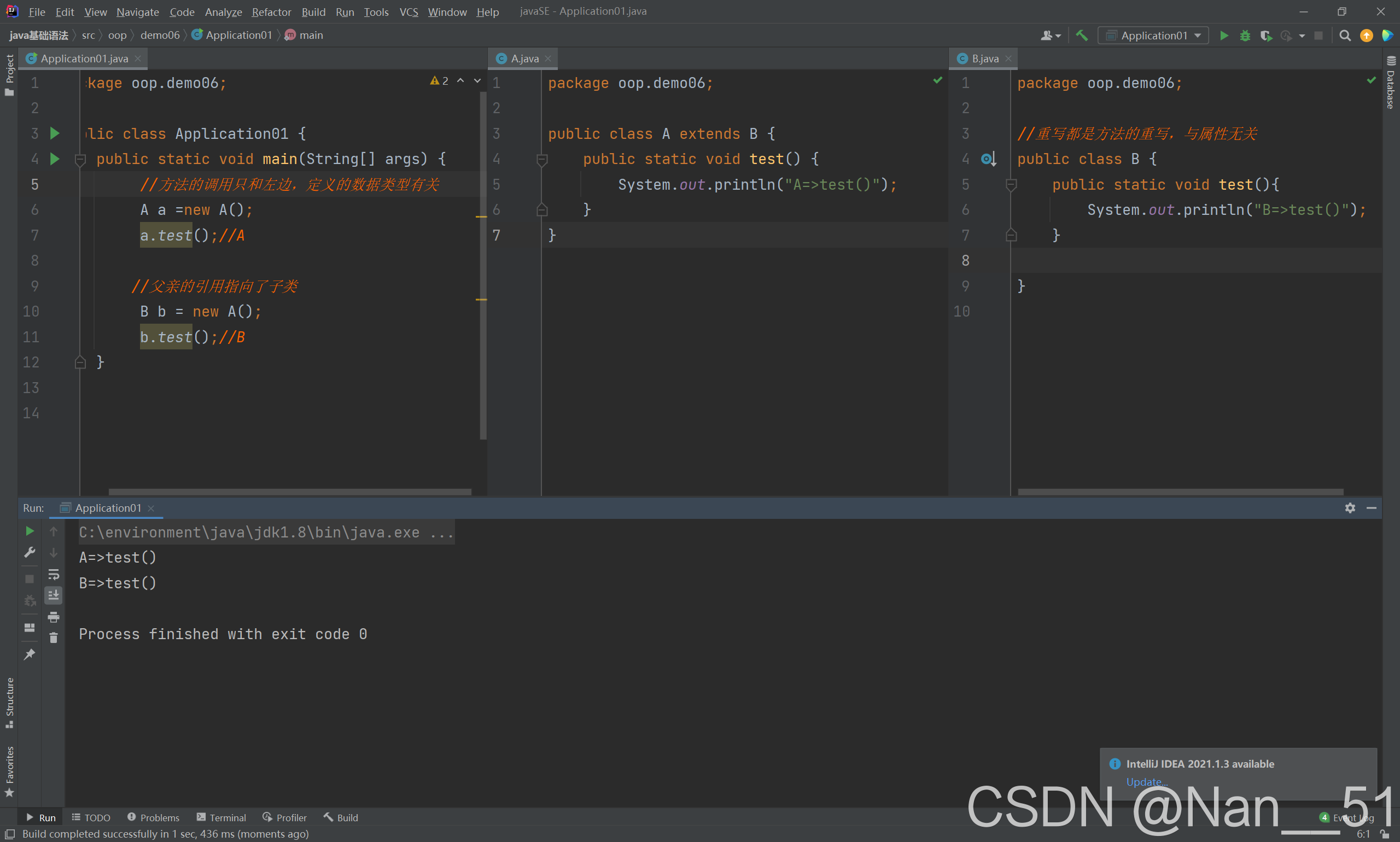This screenshot has width=1400, height=842.
Task: Close the Application01 run tab
Action: coord(151,508)
